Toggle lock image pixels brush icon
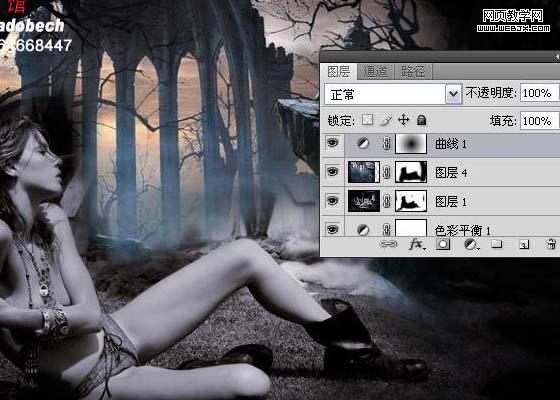This screenshot has width=560, height=400. pos(386,120)
